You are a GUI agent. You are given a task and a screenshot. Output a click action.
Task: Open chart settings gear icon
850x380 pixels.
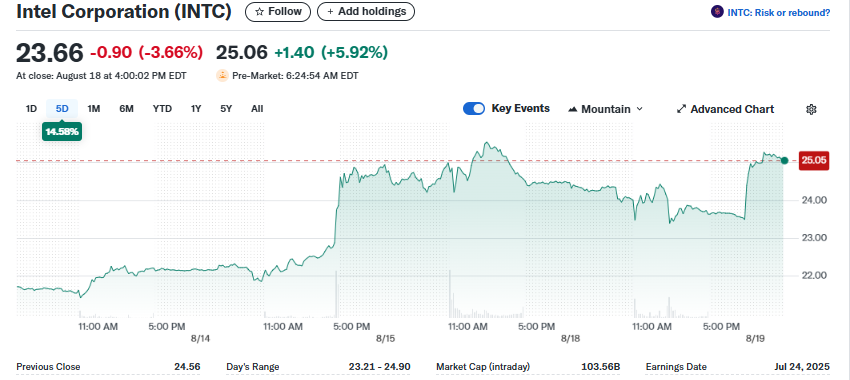pos(811,110)
